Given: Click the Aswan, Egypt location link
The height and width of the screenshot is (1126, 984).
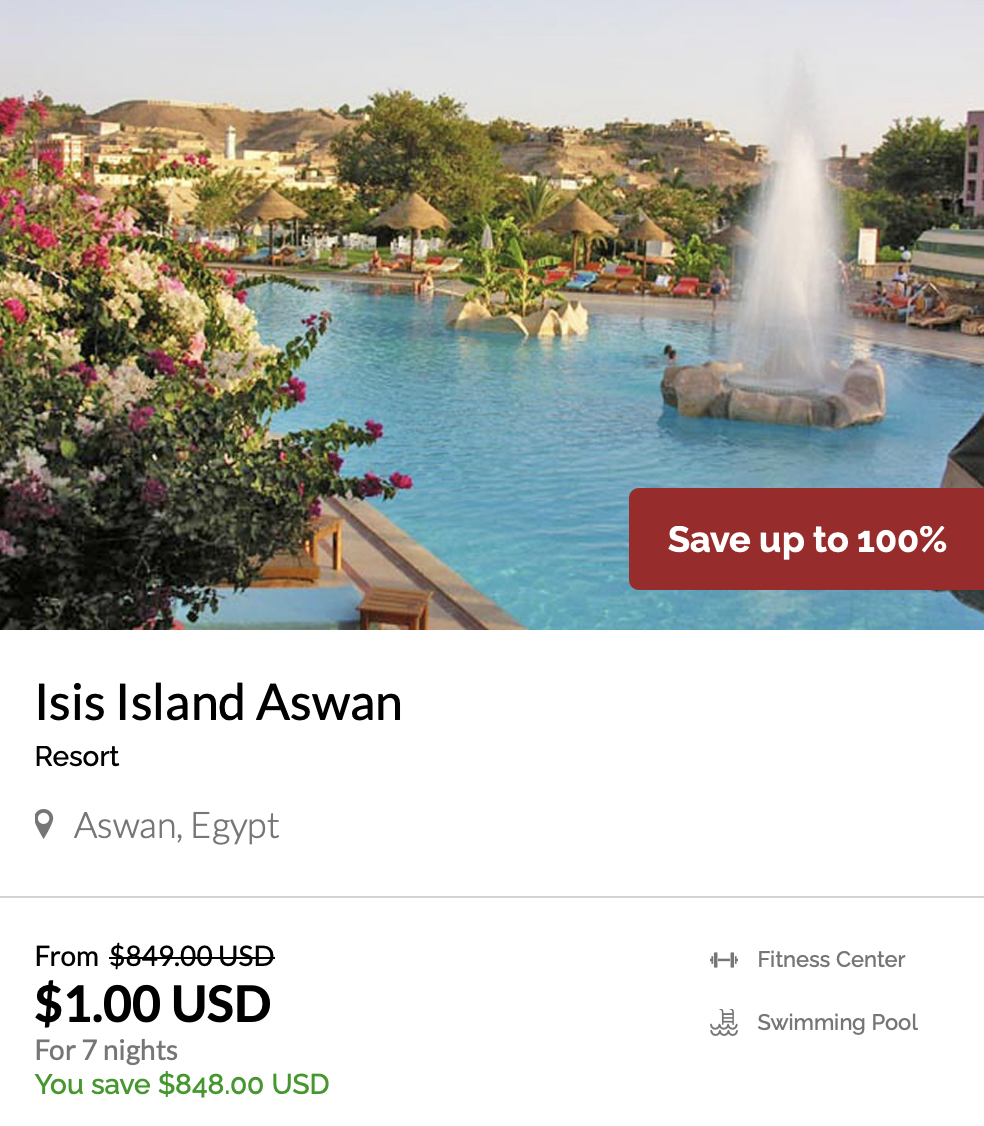Looking at the screenshot, I should (x=176, y=824).
